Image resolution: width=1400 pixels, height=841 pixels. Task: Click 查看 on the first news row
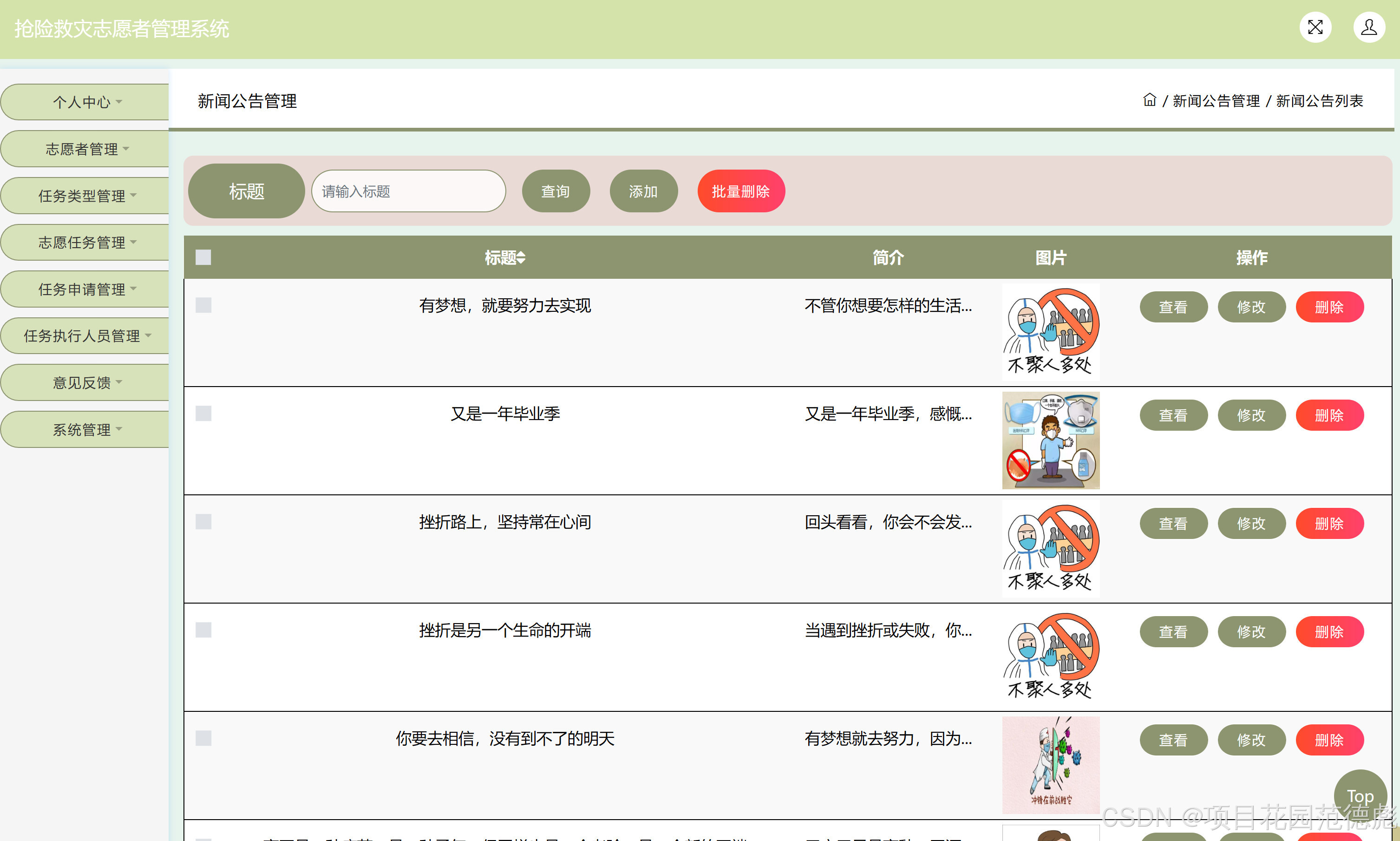1173,307
